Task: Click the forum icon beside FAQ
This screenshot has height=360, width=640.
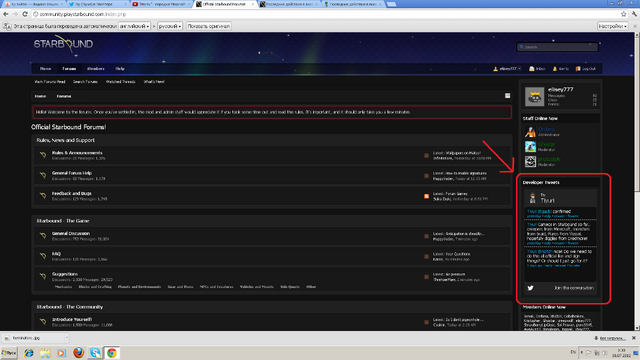Action: coord(43,256)
